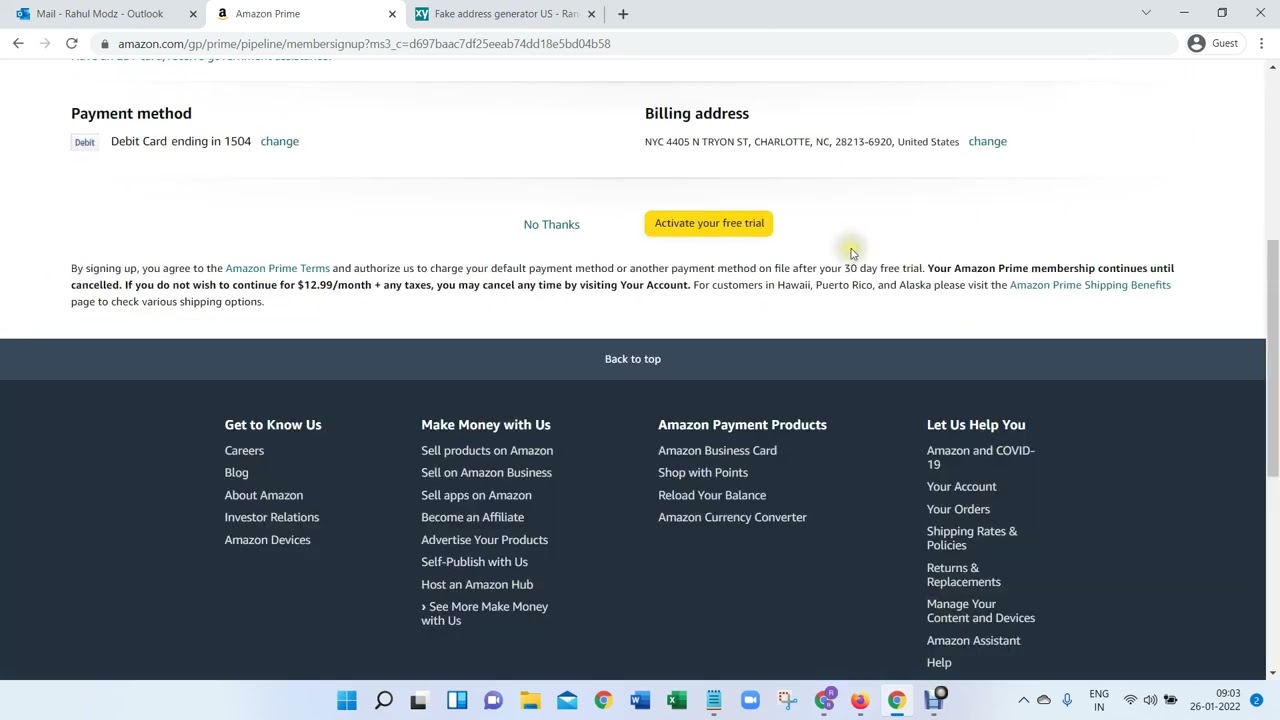Open Shipping Rates & Policies link
Image resolution: width=1280 pixels, height=720 pixels.
coord(971,538)
